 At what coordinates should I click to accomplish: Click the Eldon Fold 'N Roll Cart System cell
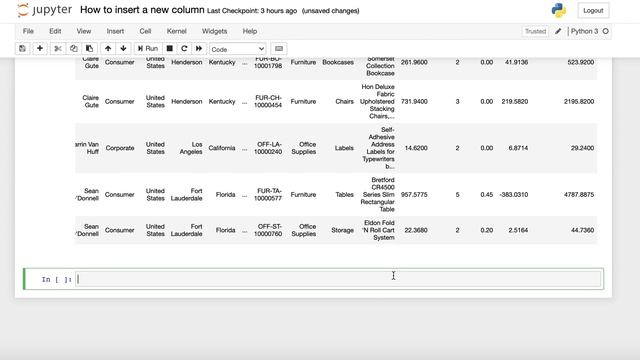pos(379,230)
